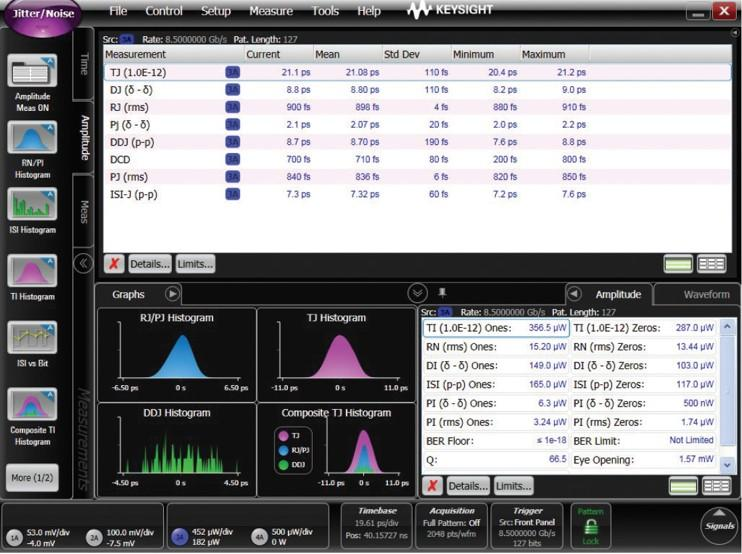Open the Composite TI Histogram icon
The height and width of the screenshot is (554, 742).
(32, 406)
